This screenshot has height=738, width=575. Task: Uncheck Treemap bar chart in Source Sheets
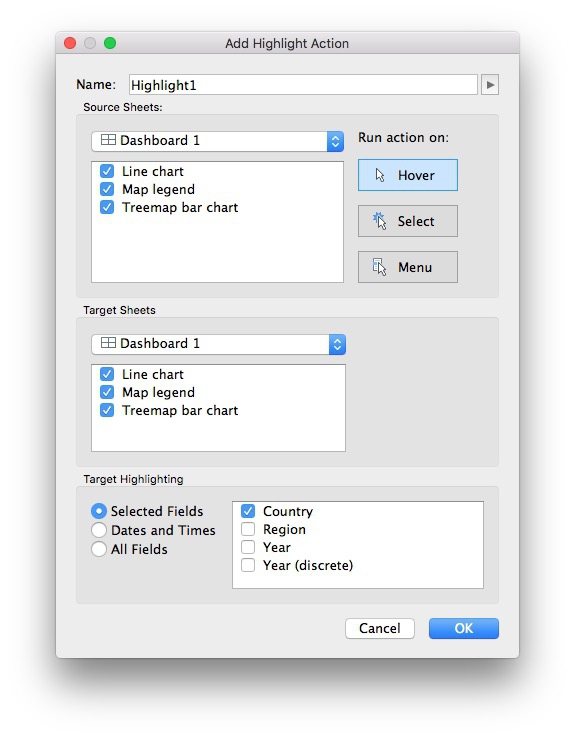pos(107,207)
